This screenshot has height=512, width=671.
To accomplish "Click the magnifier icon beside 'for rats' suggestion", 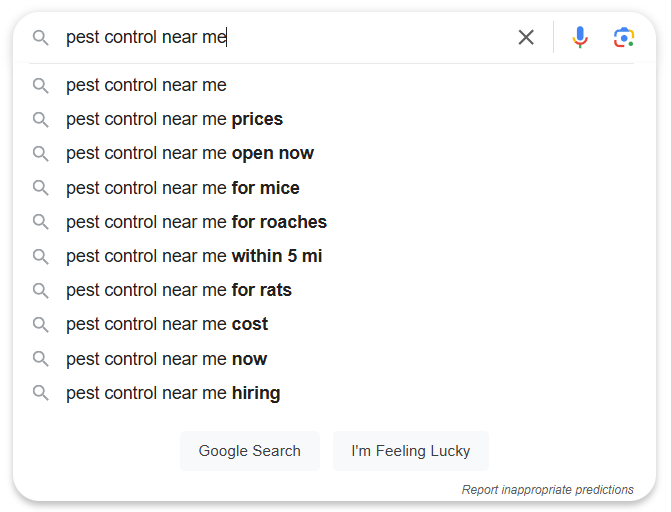I will point(41,290).
